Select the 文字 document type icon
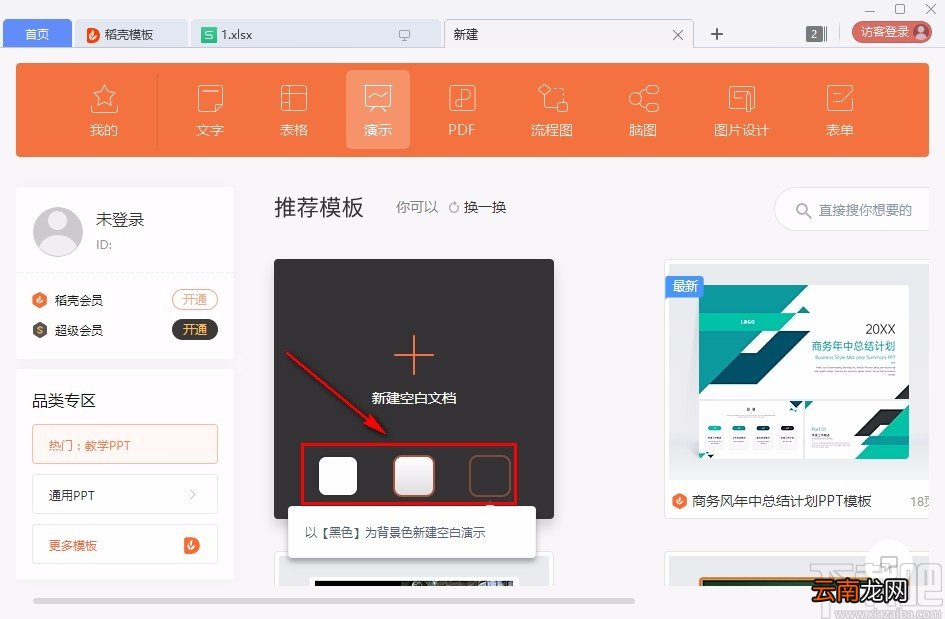The width and height of the screenshot is (945, 619). click(x=210, y=99)
